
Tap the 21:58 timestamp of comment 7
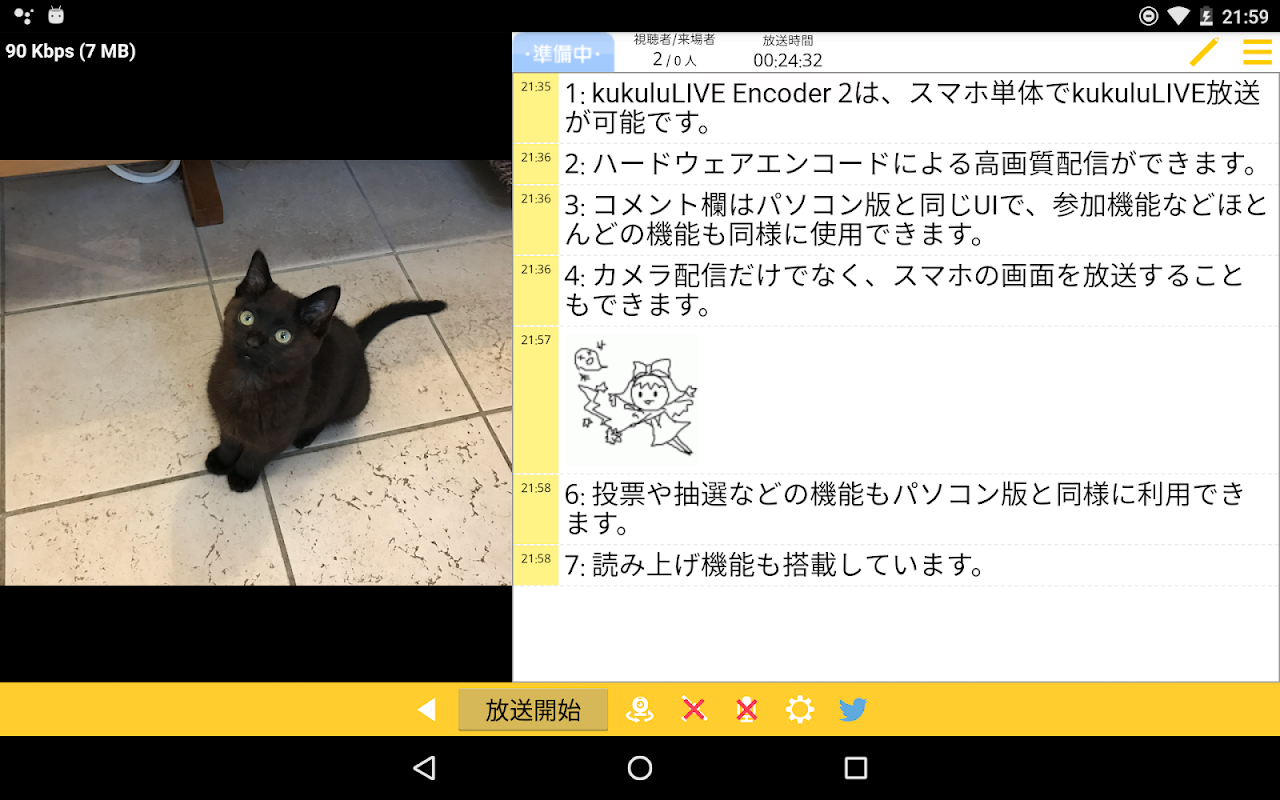point(536,558)
